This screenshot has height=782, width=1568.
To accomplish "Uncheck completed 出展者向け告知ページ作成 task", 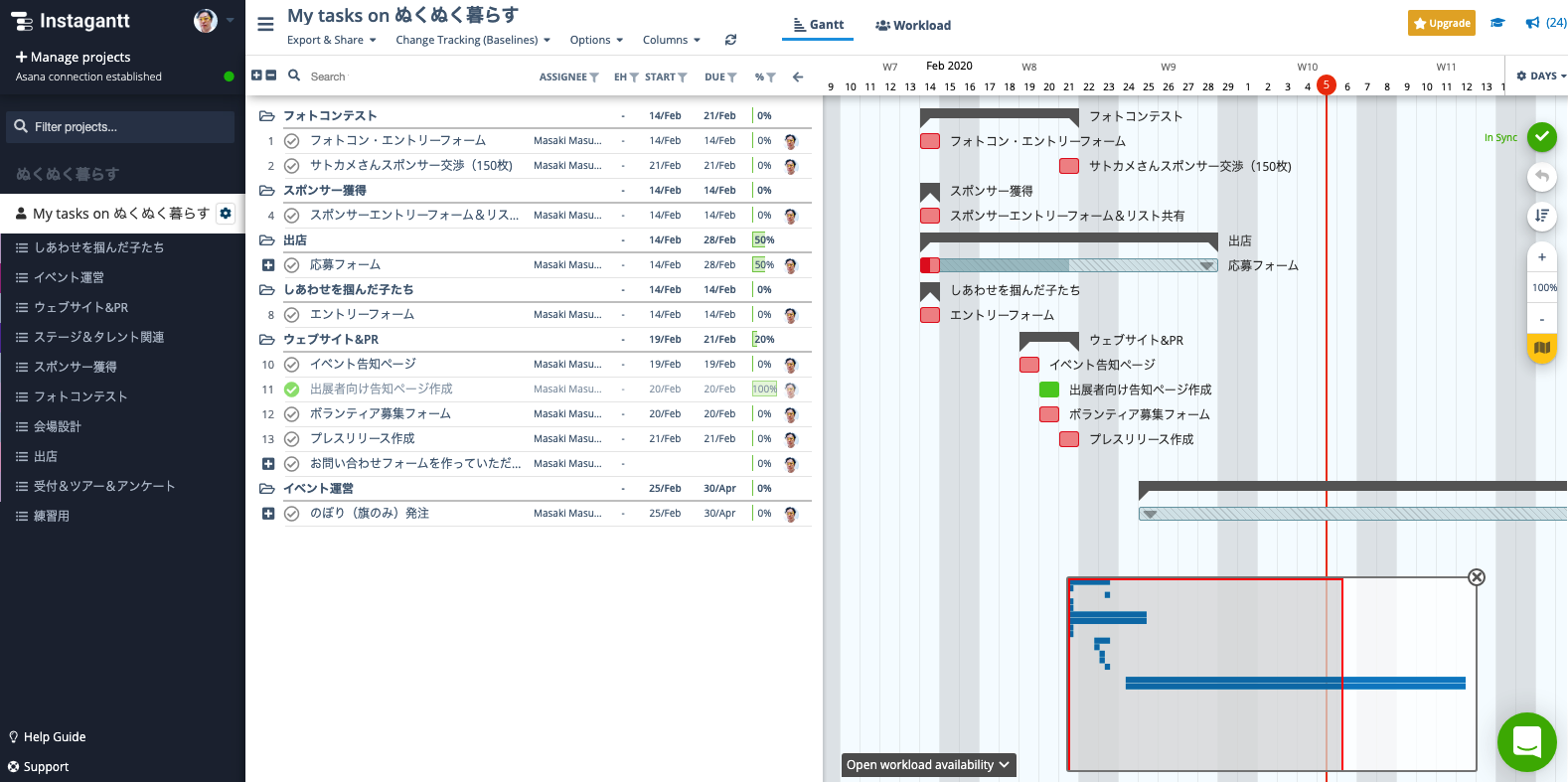I will pos(292,390).
